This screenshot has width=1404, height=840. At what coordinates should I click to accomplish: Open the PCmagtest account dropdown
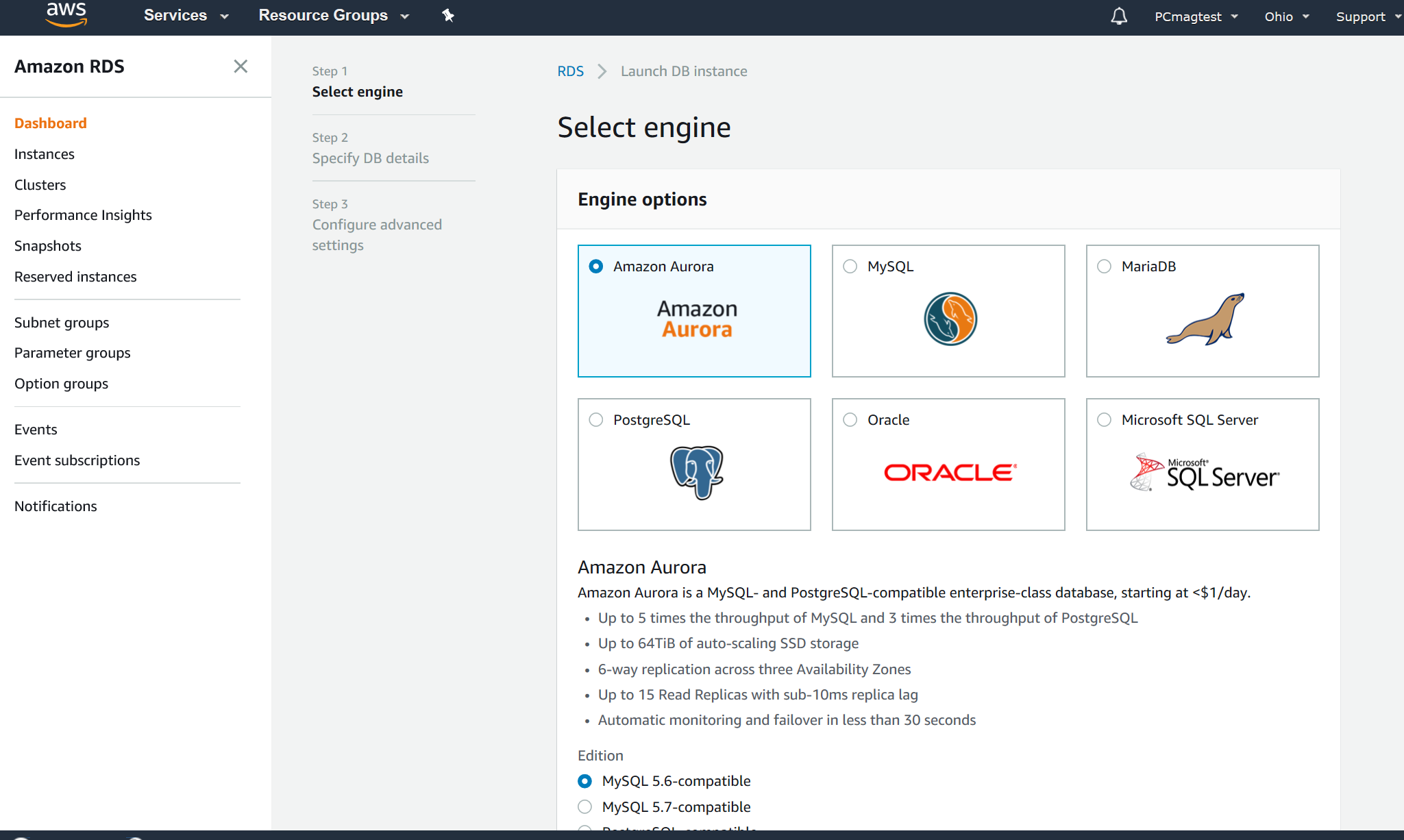point(1196,16)
